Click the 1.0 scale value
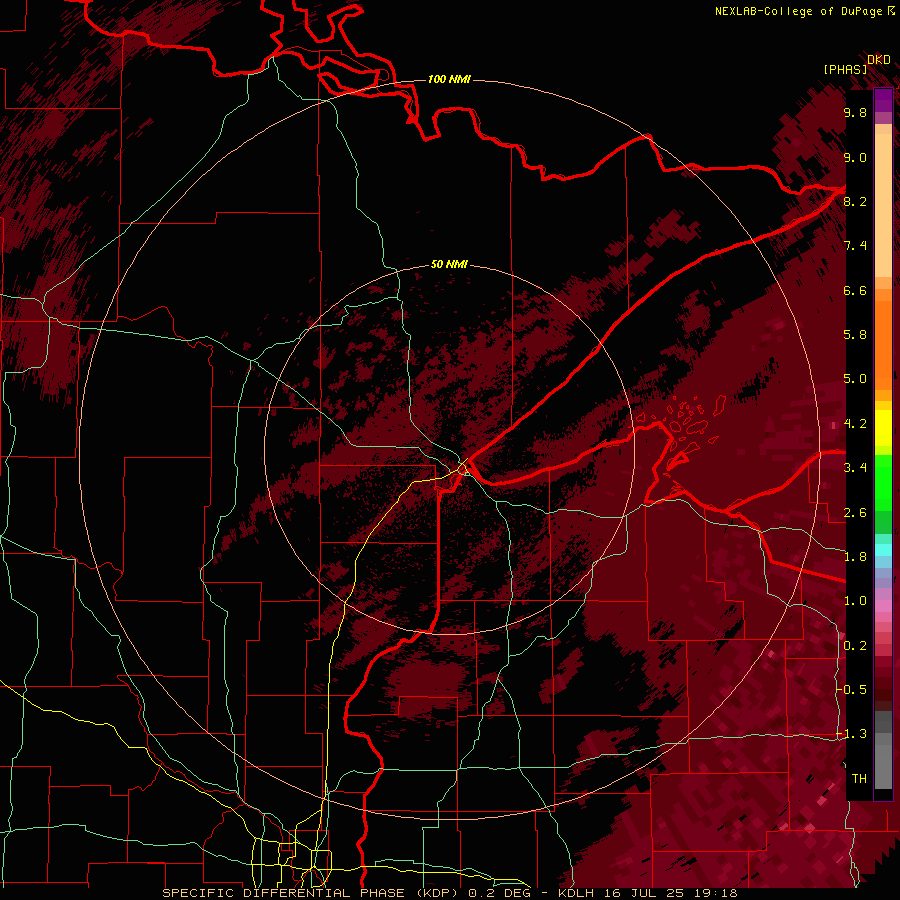Image resolution: width=900 pixels, height=900 pixels. [855, 601]
